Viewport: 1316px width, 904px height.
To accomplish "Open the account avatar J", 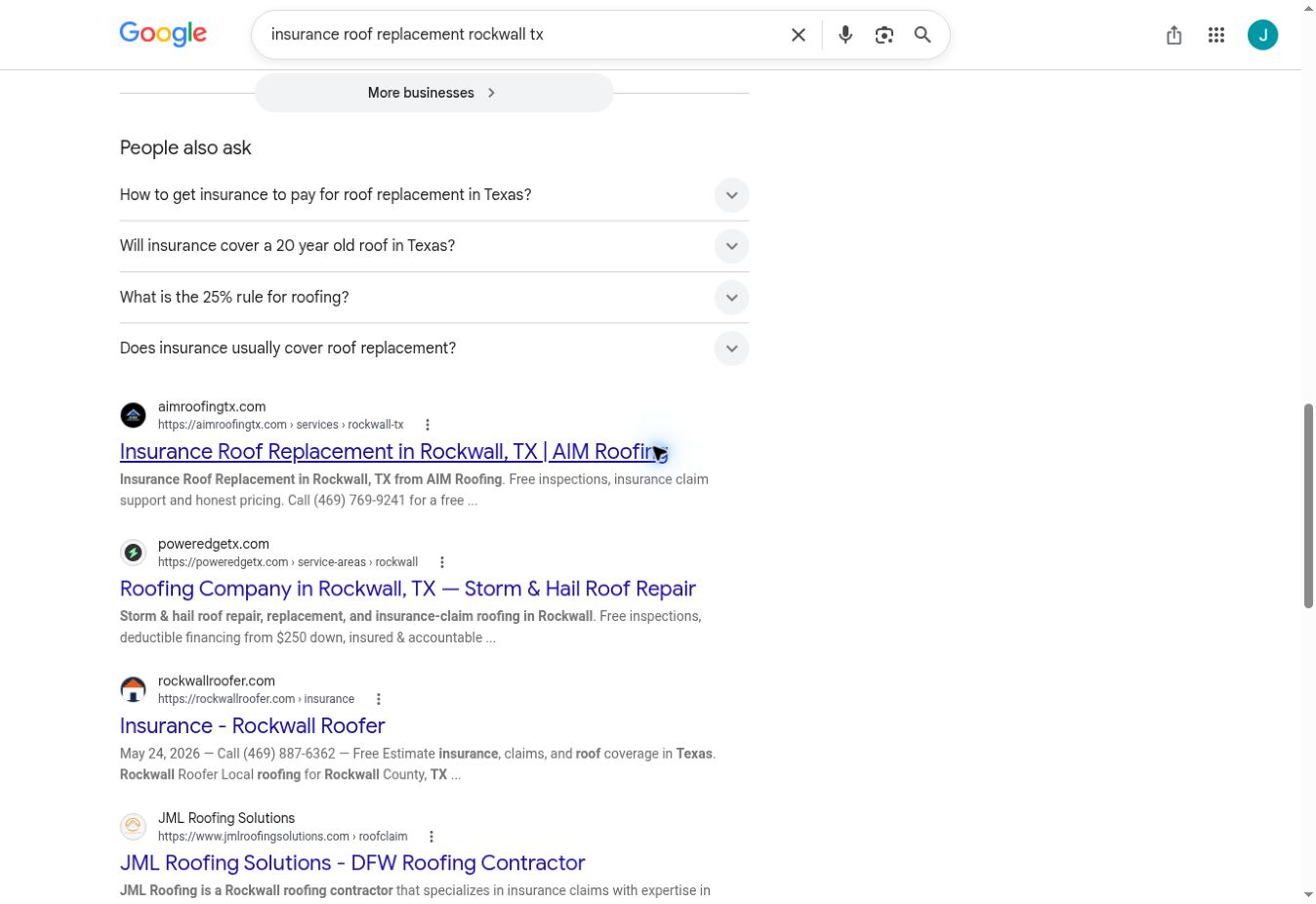I will [x=1263, y=35].
